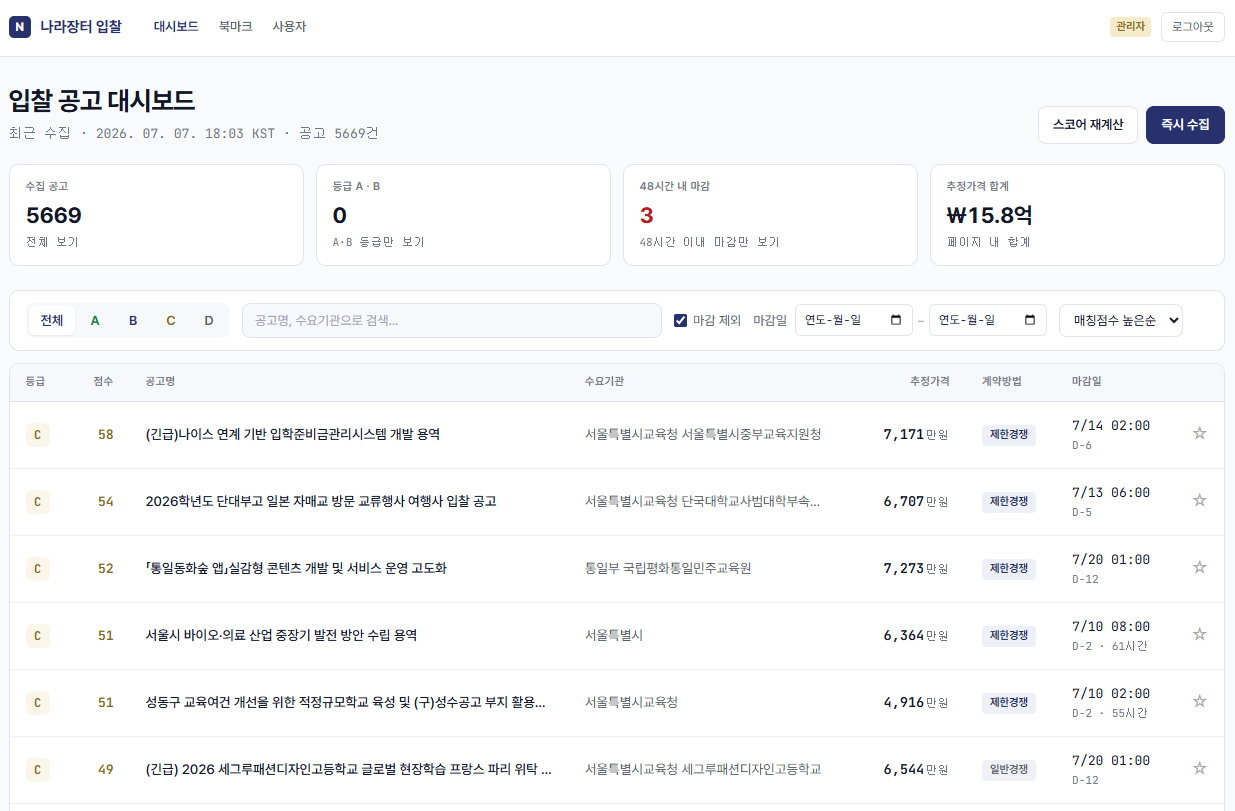
Task: Open (긴급)나이스 연계 기반 입학준비금관리시스템 notice
Action: (293, 434)
